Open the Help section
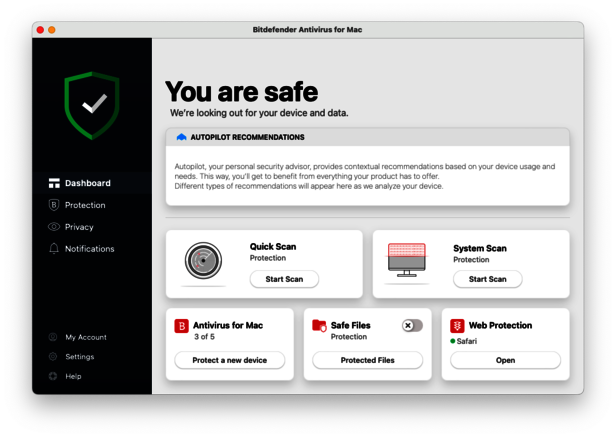 pos(73,376)
